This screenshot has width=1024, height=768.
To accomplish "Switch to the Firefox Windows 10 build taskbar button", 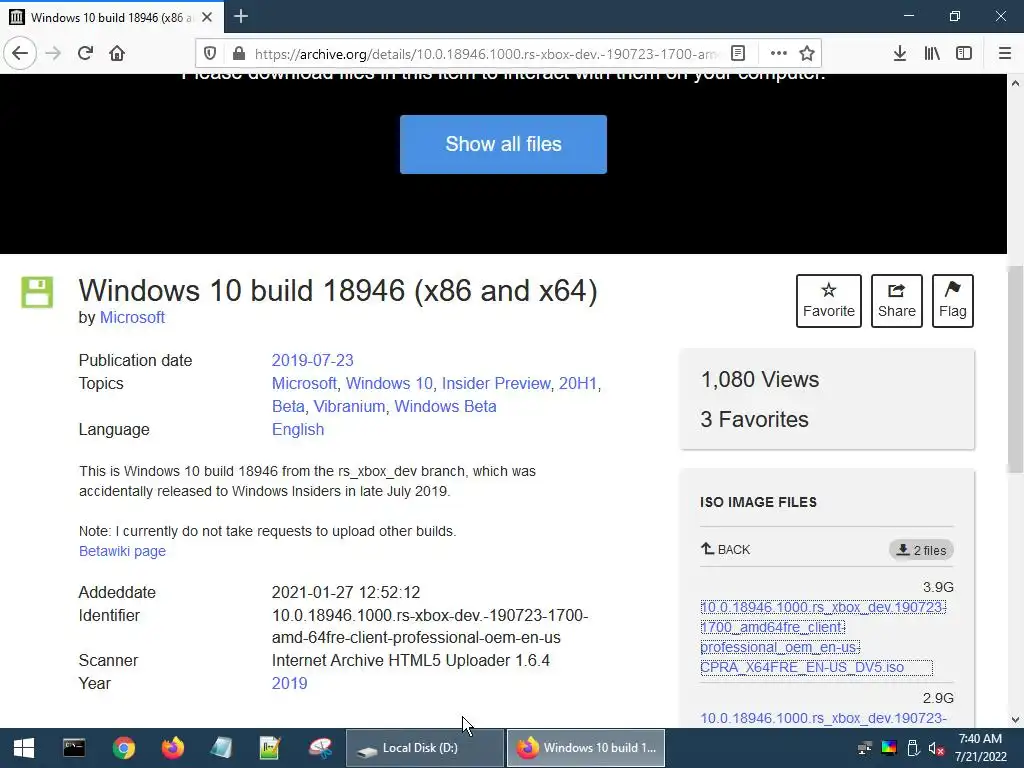I will [x=586, y=748].
